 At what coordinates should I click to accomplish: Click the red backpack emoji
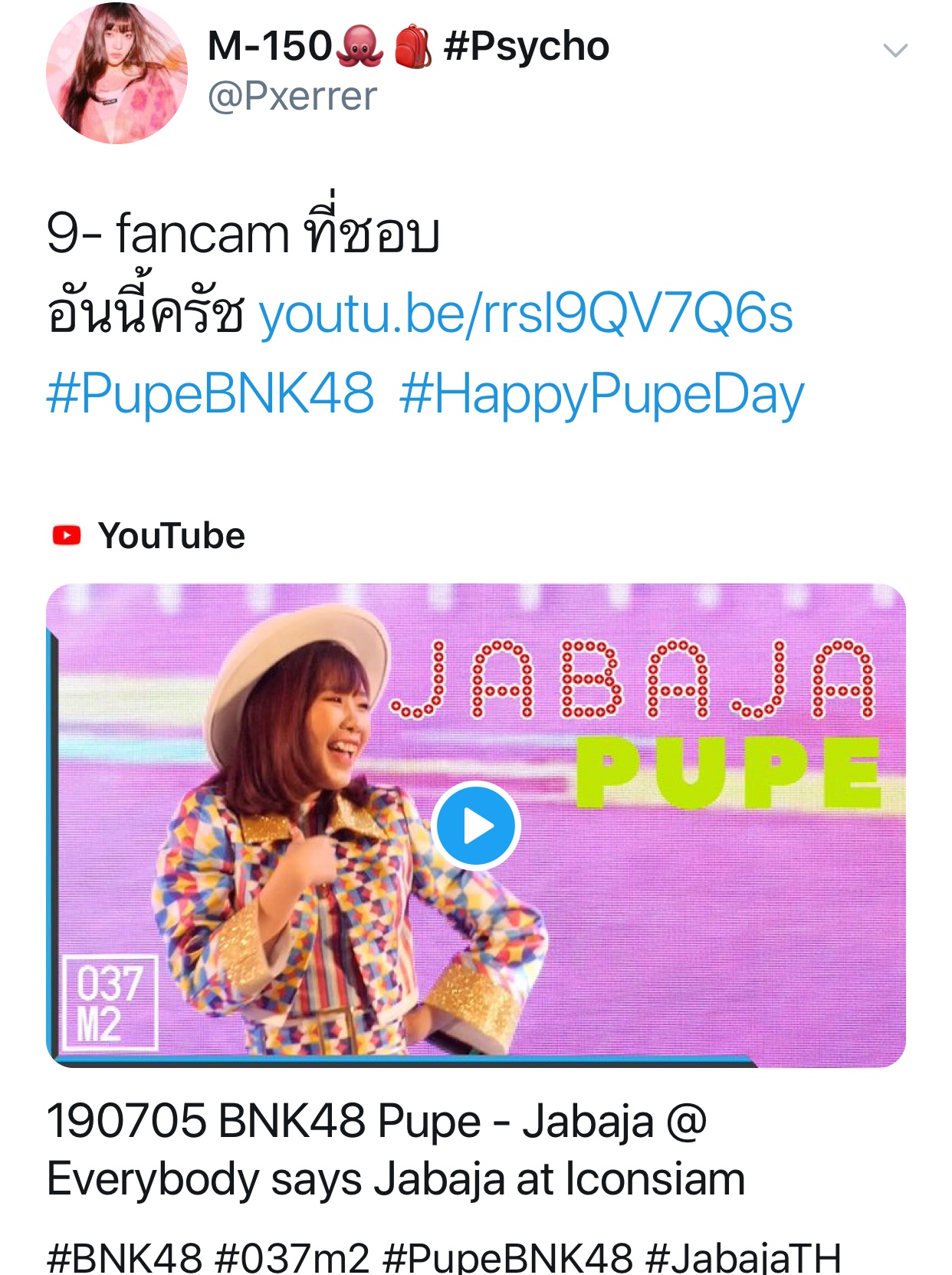(x=413, y=46)
